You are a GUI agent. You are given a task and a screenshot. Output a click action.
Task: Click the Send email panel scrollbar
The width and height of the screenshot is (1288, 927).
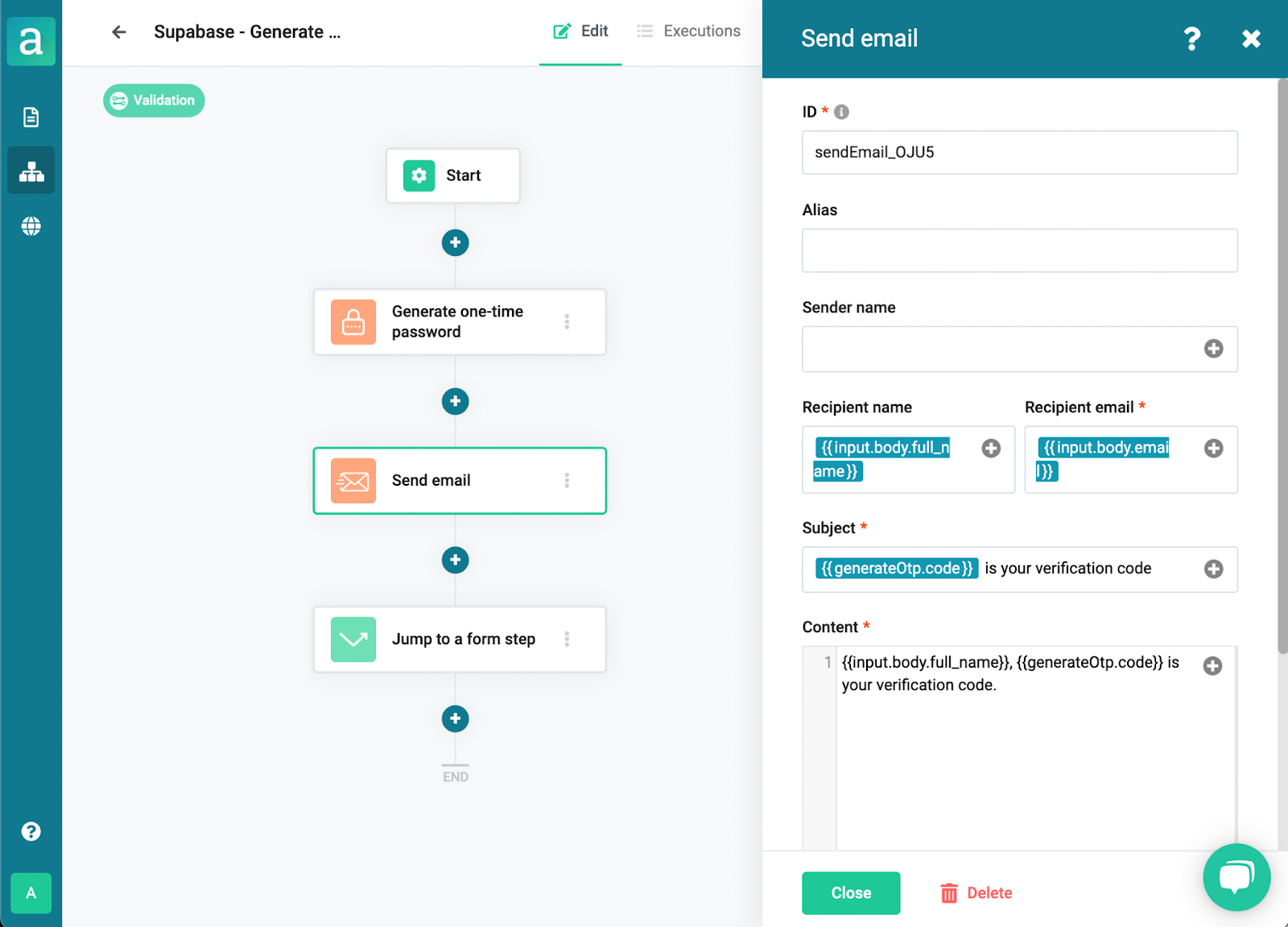[1282, 366]
